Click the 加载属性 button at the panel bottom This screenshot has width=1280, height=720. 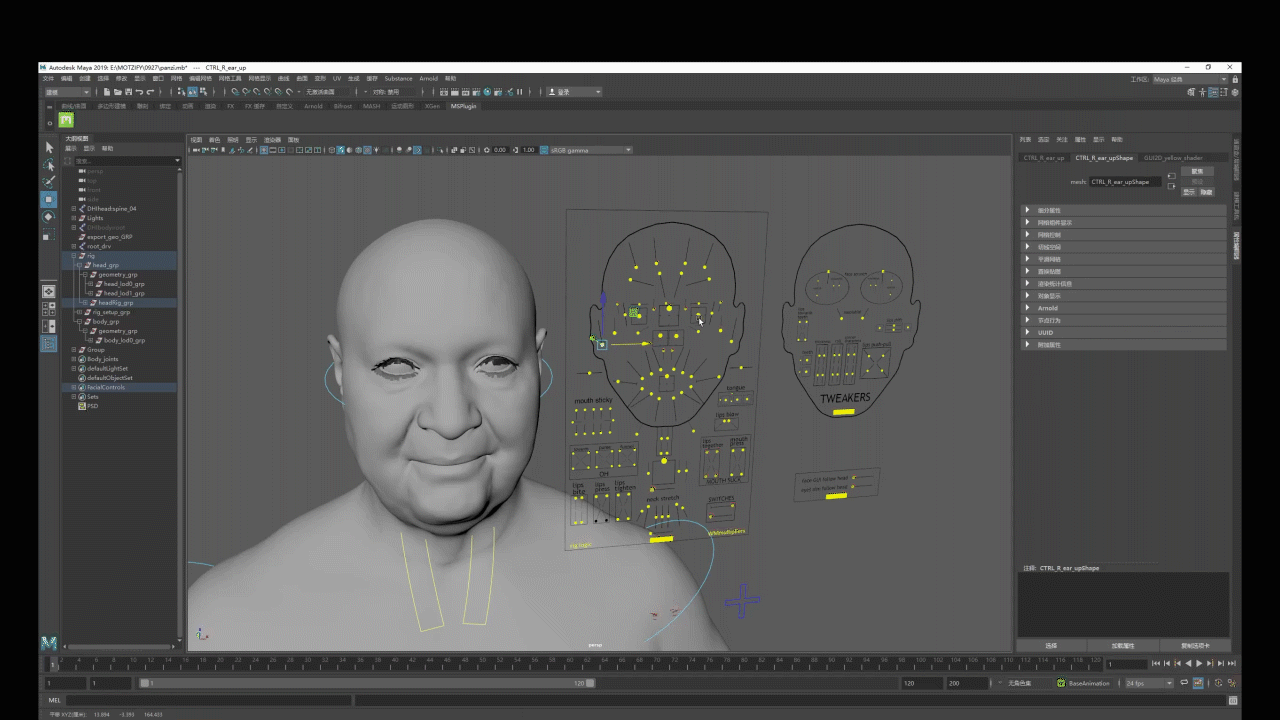[x=1124, y=646]
